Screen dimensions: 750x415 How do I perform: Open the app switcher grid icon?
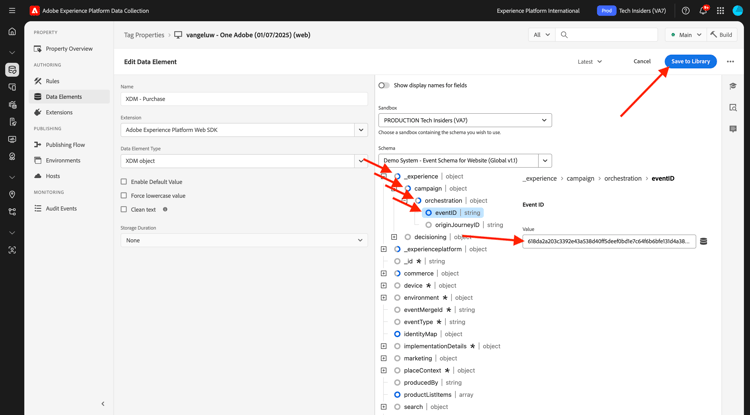tap(720, 11)
